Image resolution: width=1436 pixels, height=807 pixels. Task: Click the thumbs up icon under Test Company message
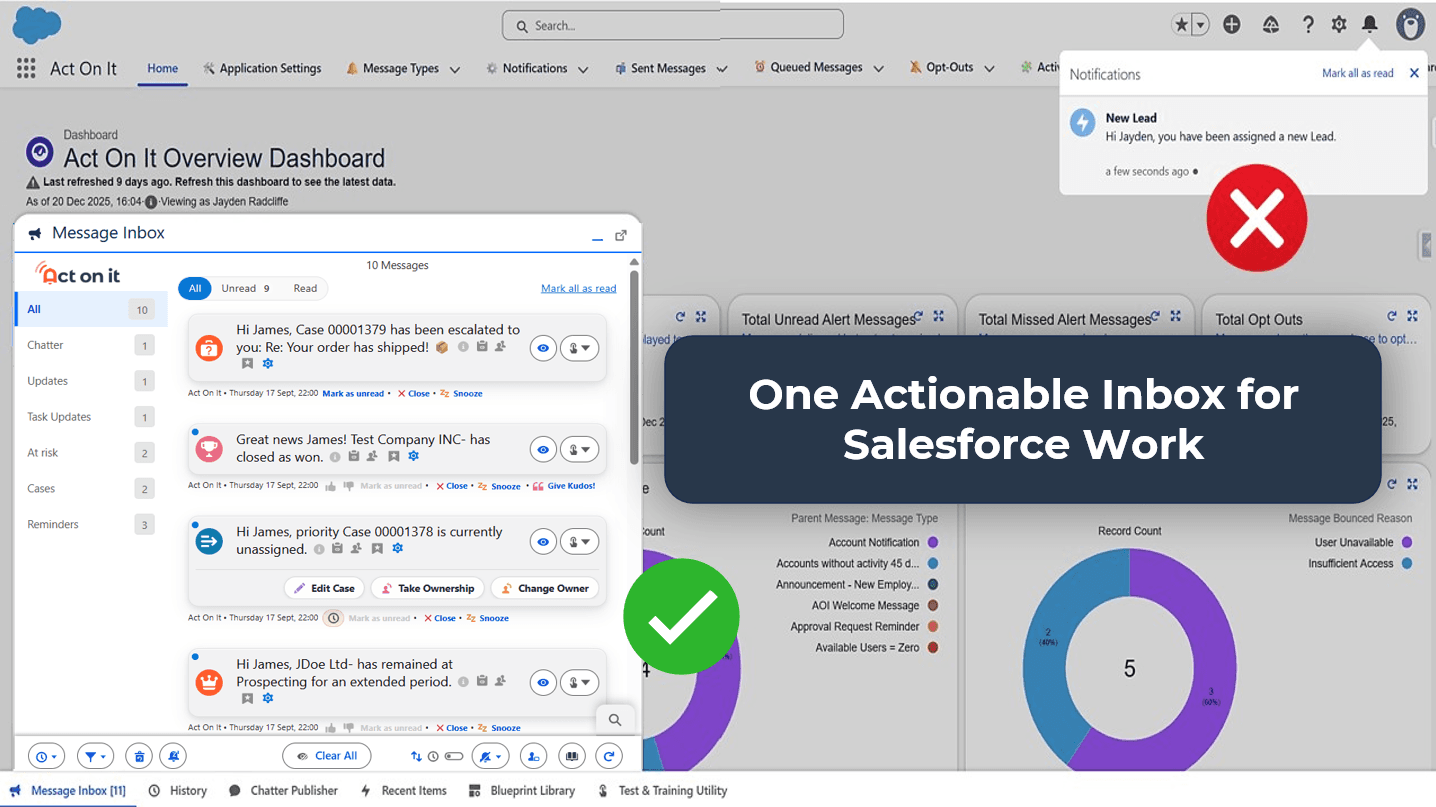pos(330,486)
